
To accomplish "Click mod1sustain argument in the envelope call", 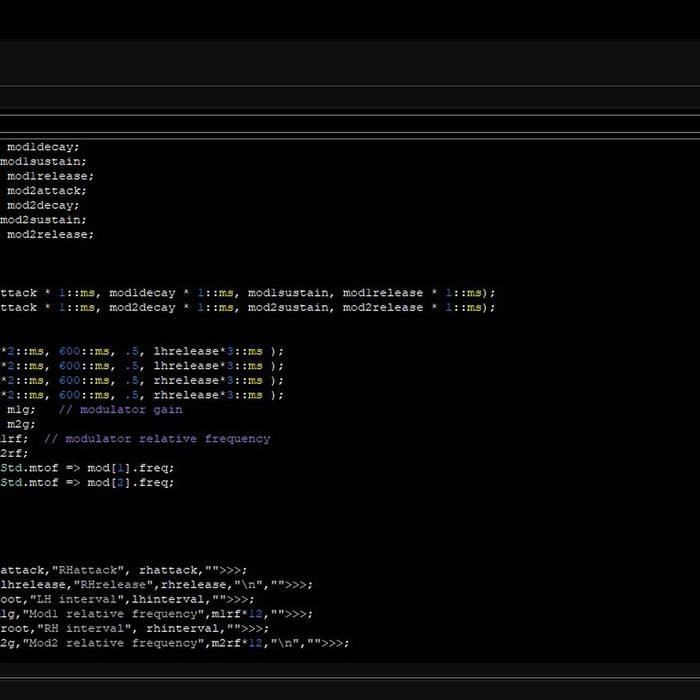I will coord(288,293).
